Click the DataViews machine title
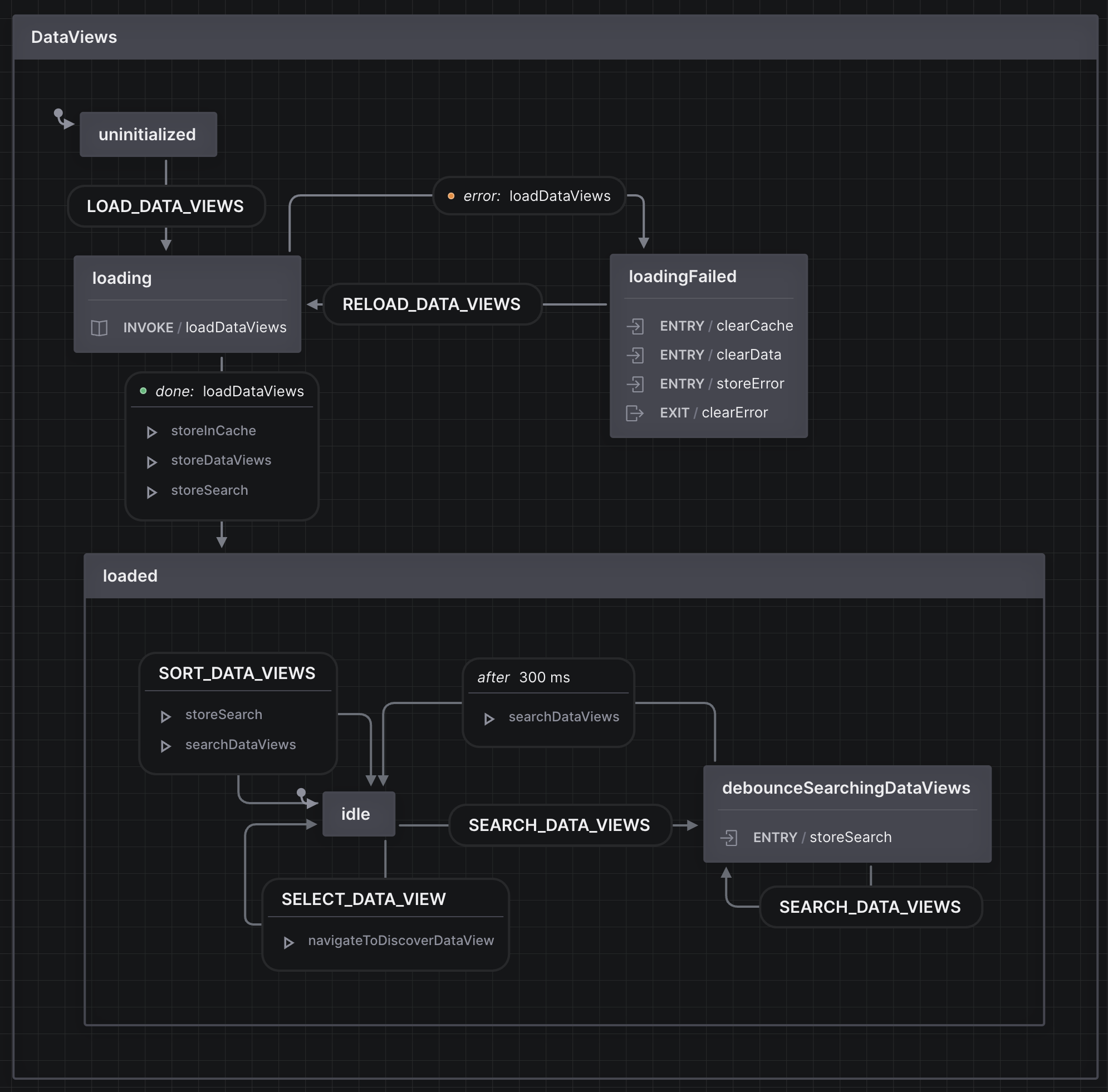Viewport: 1108px width, 1092px height. tap(74, 37)
